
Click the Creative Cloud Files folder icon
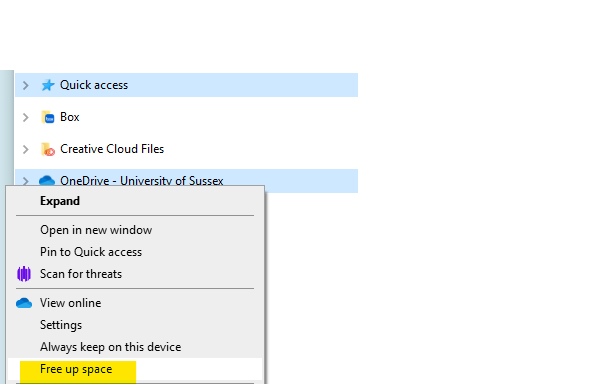[48, 149]
